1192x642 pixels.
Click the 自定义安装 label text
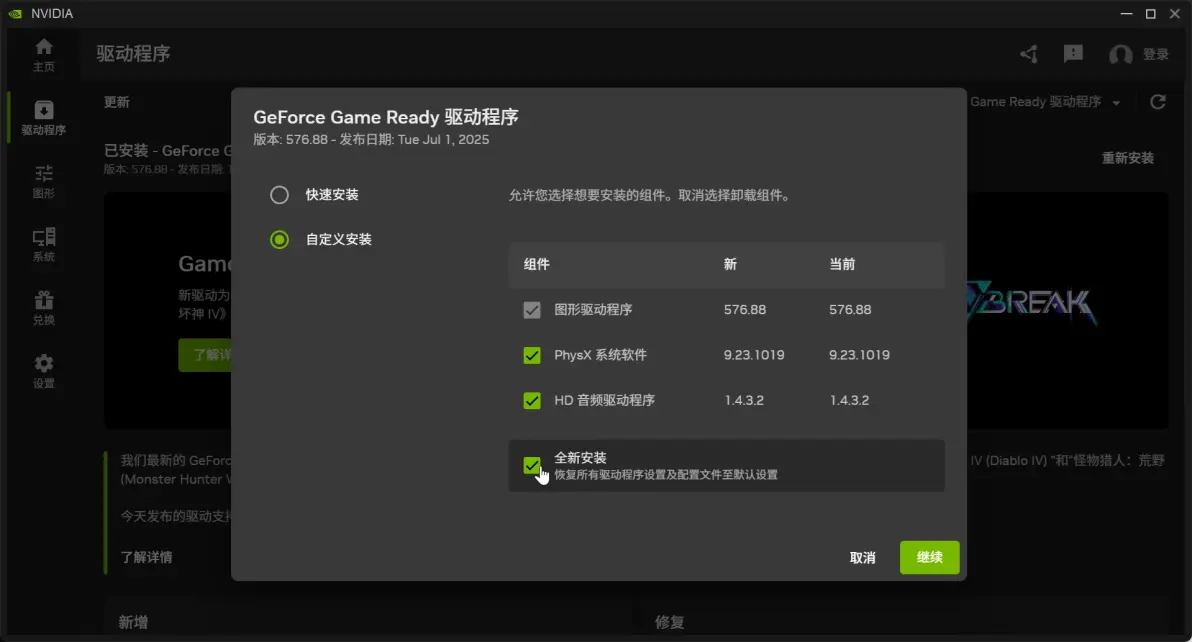(338, 239)
